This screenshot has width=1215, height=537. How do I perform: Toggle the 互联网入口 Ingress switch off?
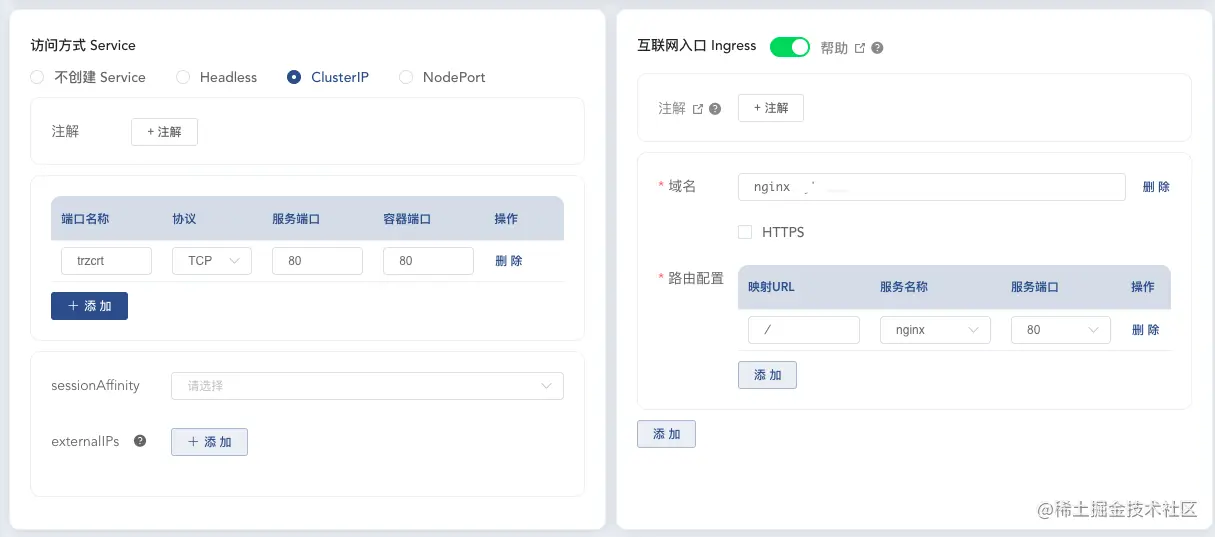pos(789,47)
